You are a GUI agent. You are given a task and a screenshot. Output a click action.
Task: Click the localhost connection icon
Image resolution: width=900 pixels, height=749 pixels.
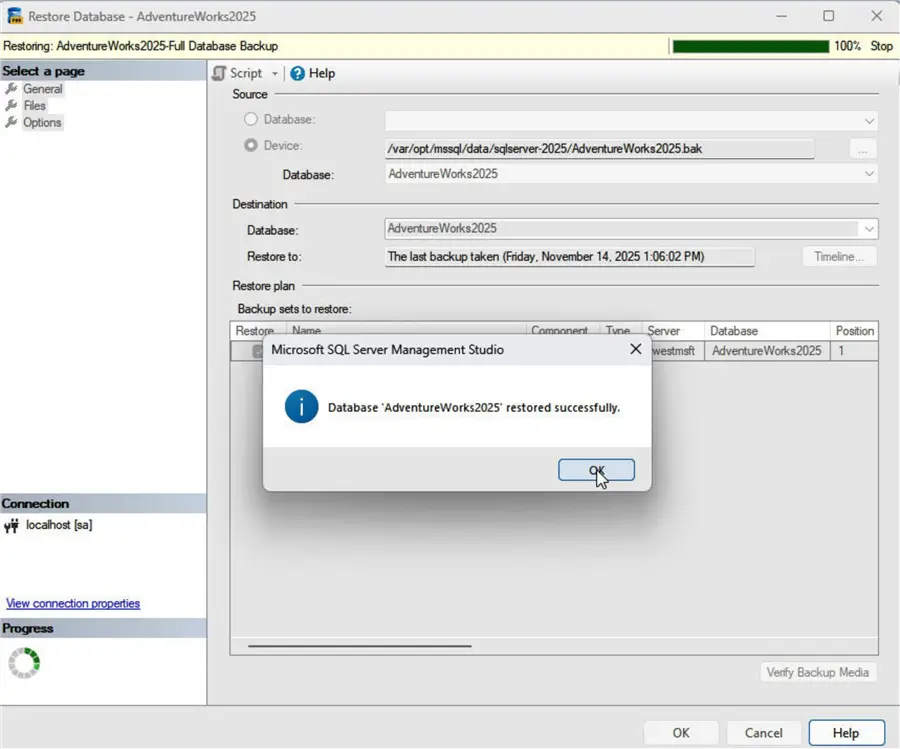pyautogui.click(x=11, y=526)
